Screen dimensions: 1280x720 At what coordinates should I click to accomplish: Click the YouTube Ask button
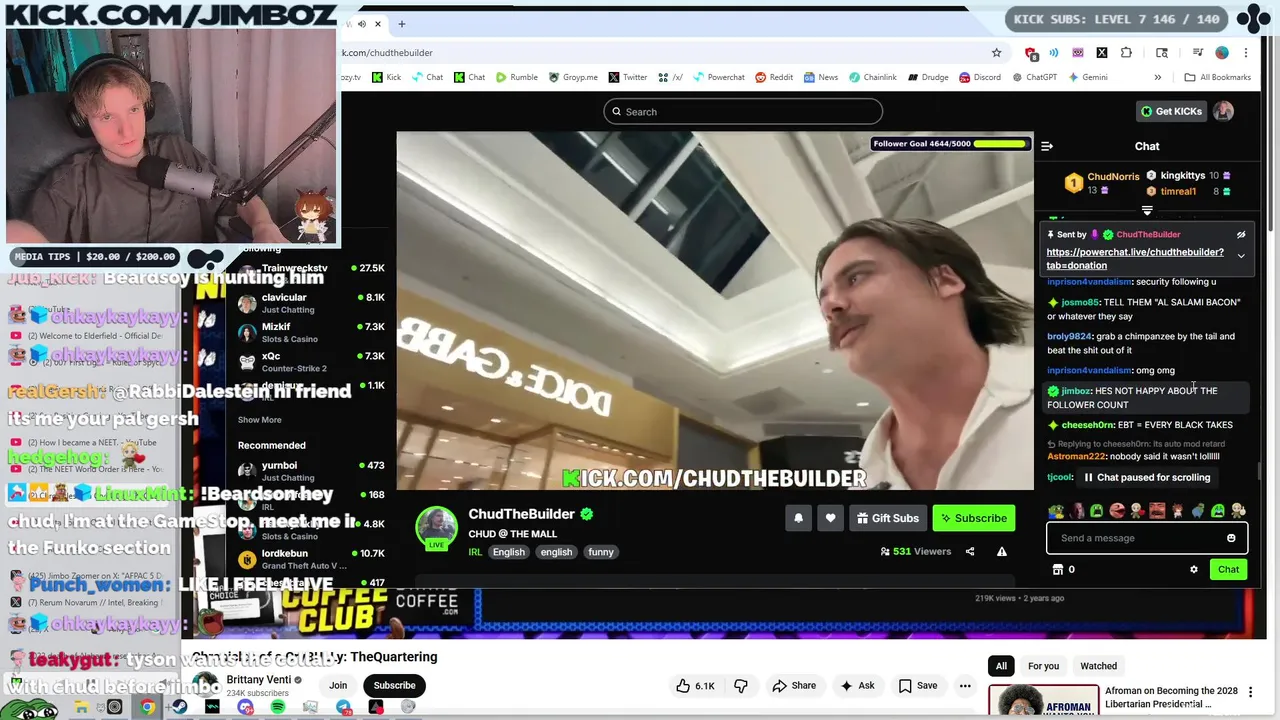coord(858,686)
